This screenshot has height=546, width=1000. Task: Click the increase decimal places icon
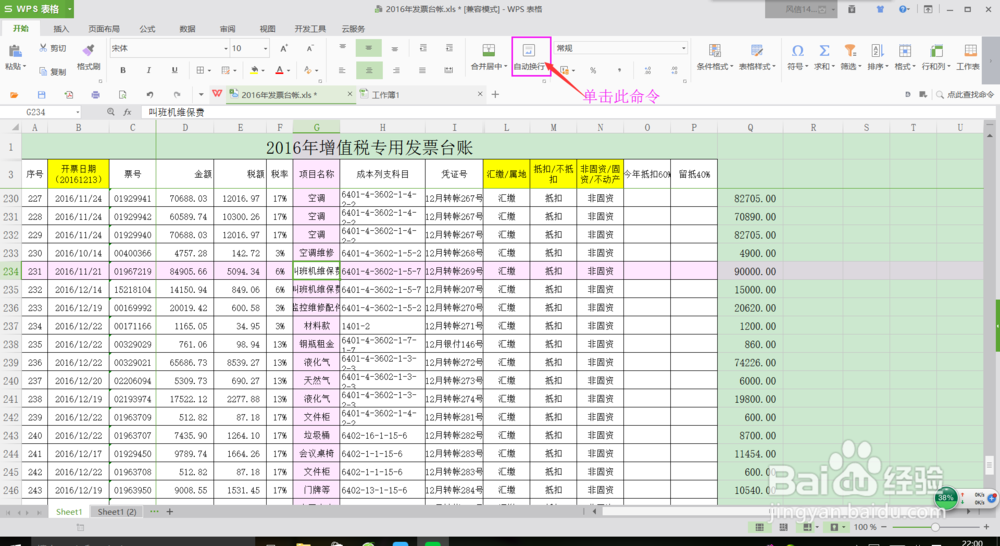click(648, 70)
